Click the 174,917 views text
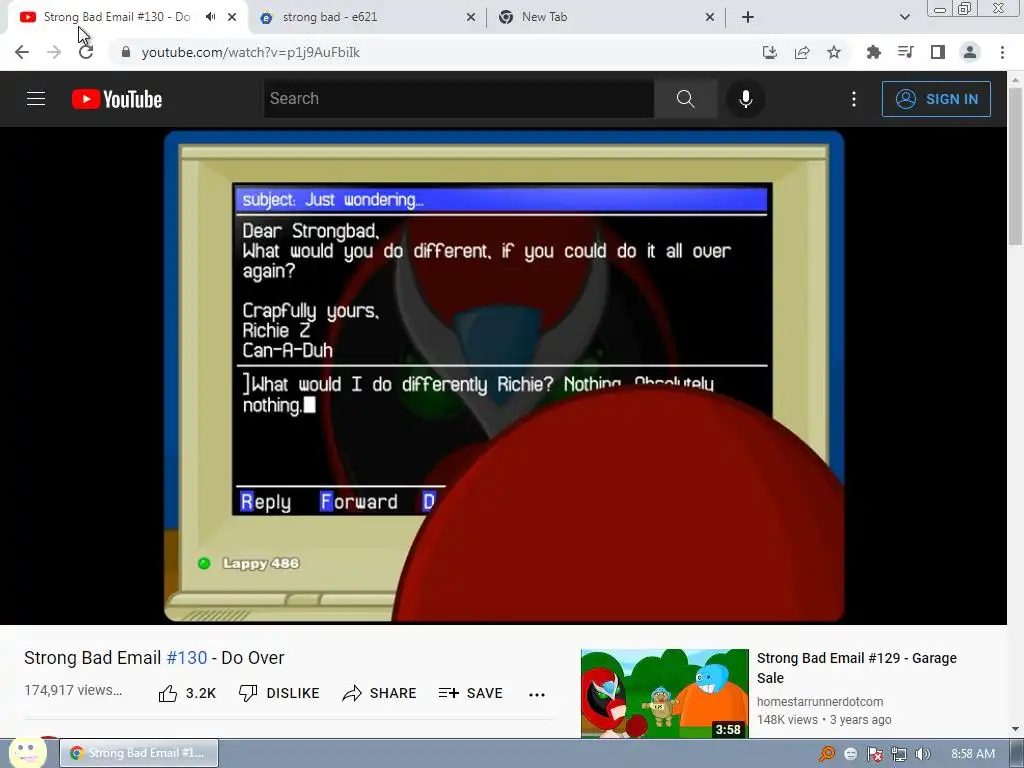The image size is (1024, 768). tap(73, 690)
